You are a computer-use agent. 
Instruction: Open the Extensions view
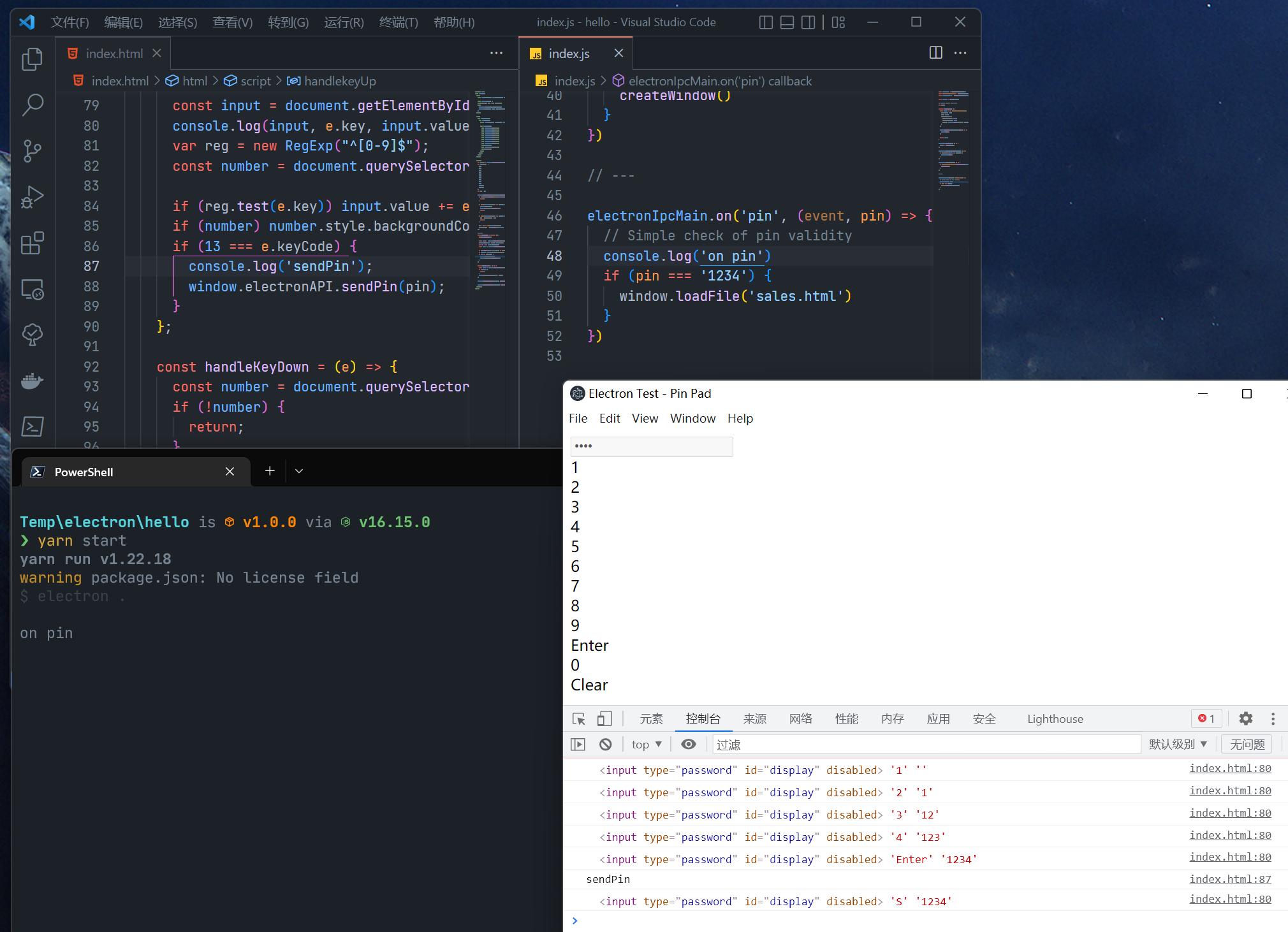coord(32,243)
